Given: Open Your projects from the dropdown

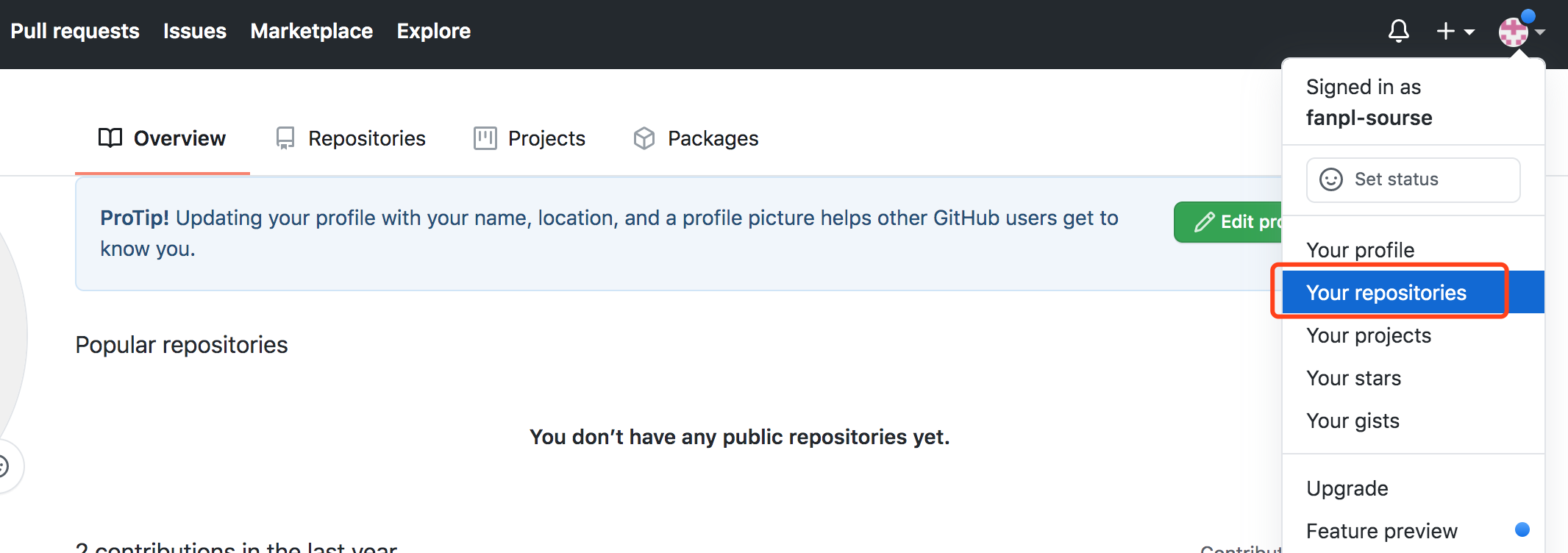Looking at the screenshot, I should tap(1368, 335).
